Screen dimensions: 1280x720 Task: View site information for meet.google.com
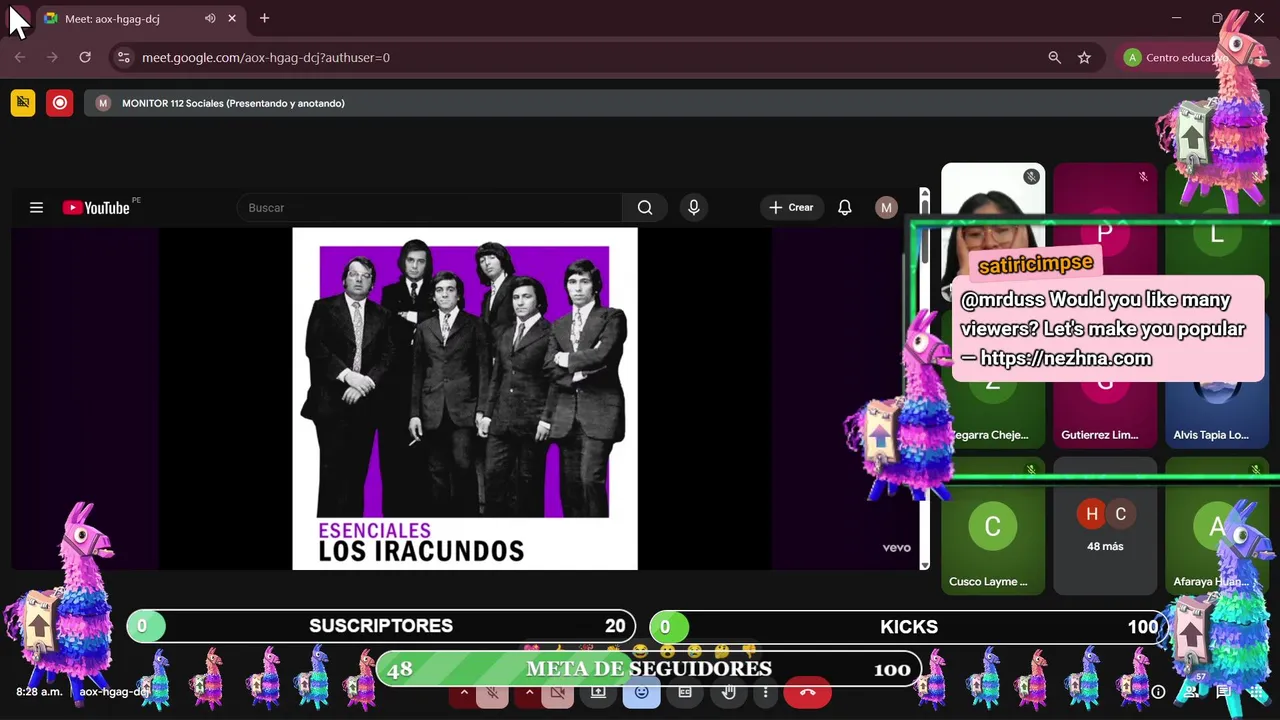124,57
